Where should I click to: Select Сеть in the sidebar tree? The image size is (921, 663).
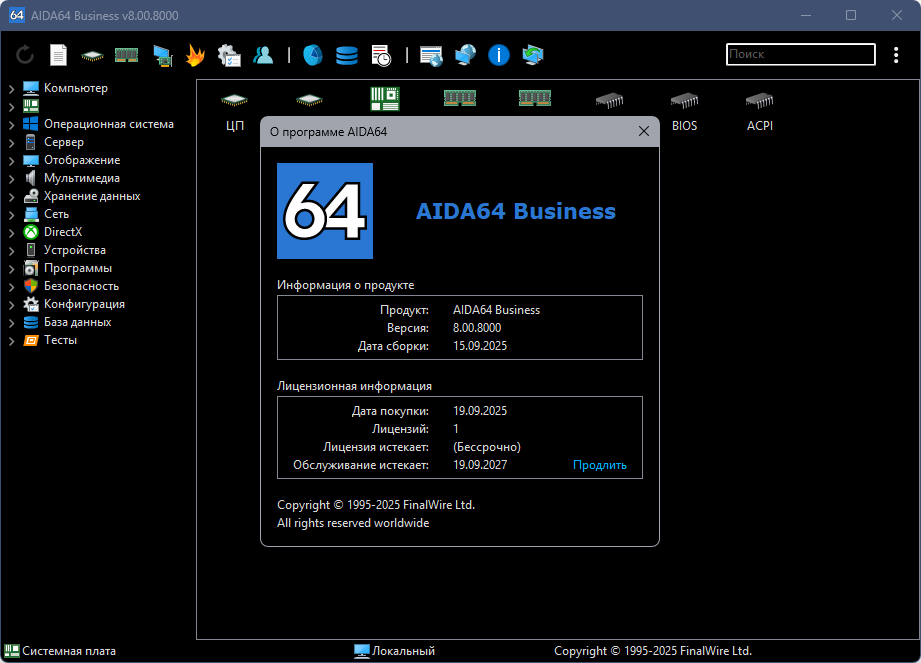tap(56, 214)
